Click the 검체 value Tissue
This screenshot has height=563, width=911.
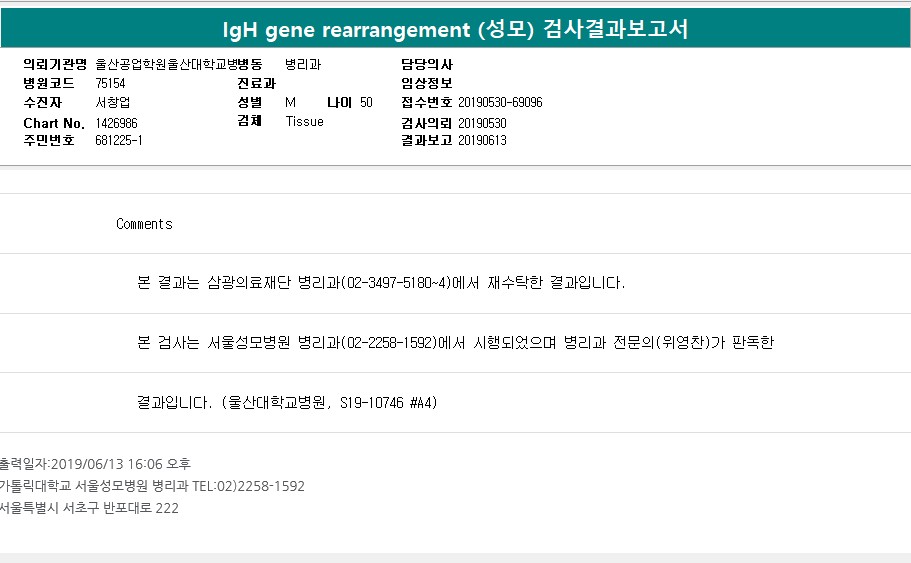coord(304,122)
